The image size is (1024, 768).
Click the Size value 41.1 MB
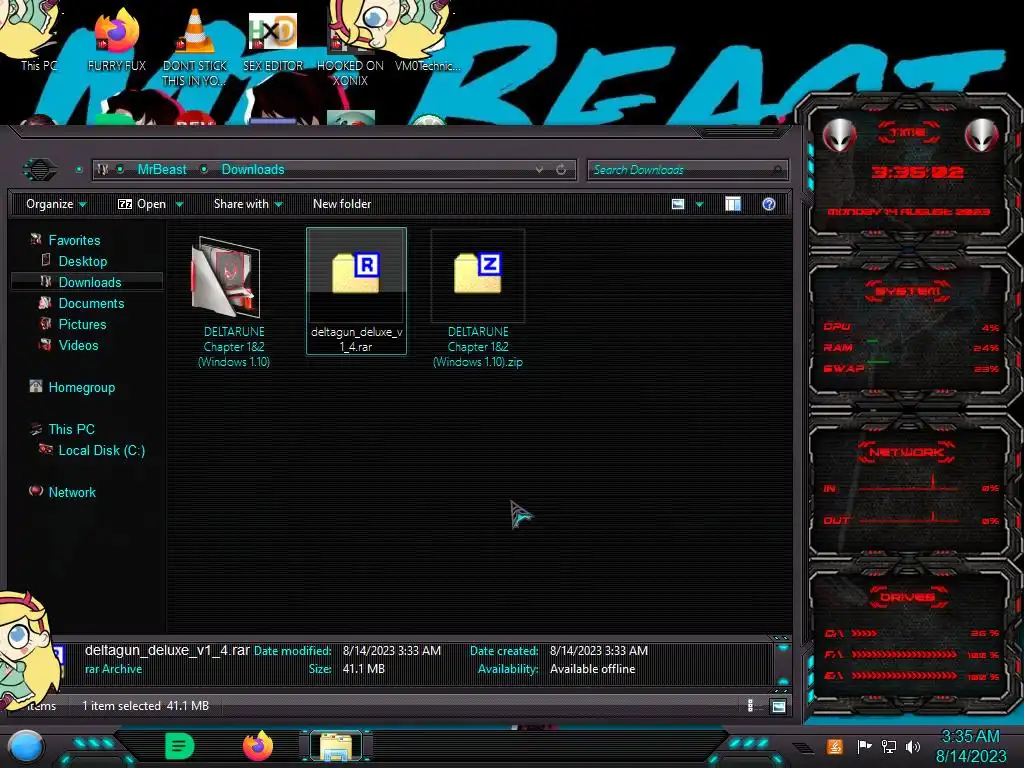[364, 669]
